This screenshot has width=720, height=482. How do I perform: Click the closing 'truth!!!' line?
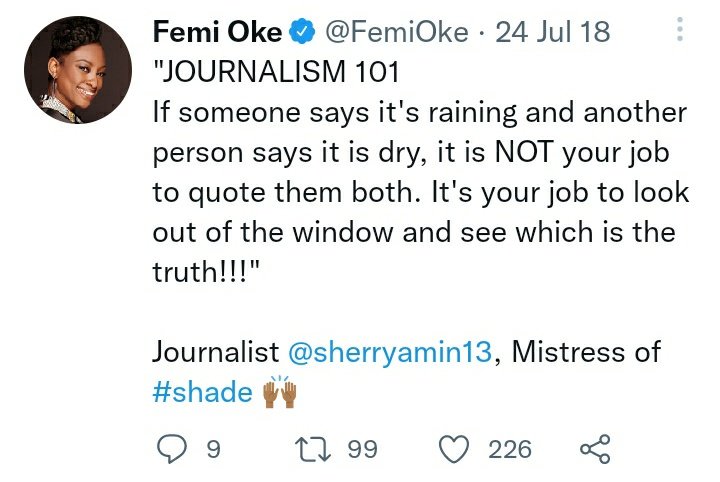[x=207, y=271]
